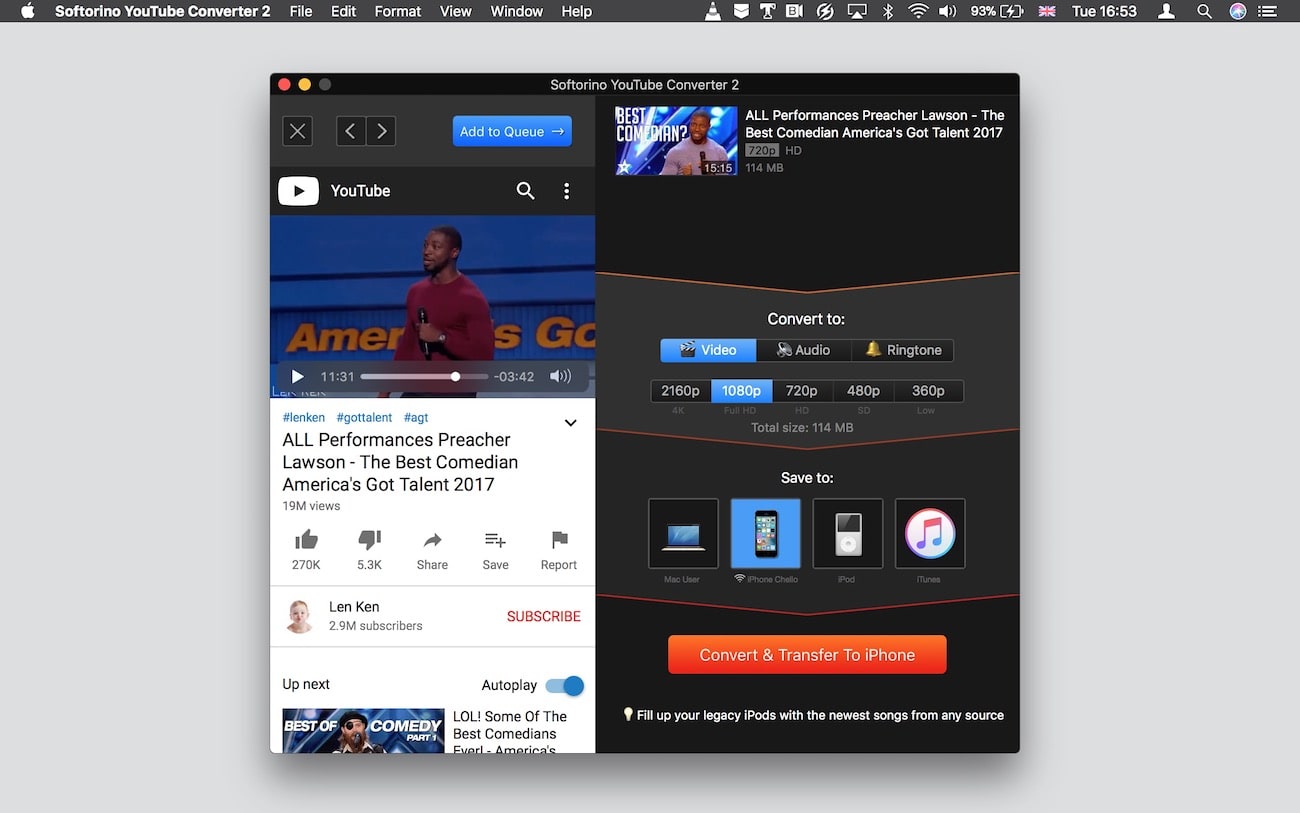Save to Mac User laptop icon
The height and width of the screenshot is (813, 1300).
coord(683,533)
